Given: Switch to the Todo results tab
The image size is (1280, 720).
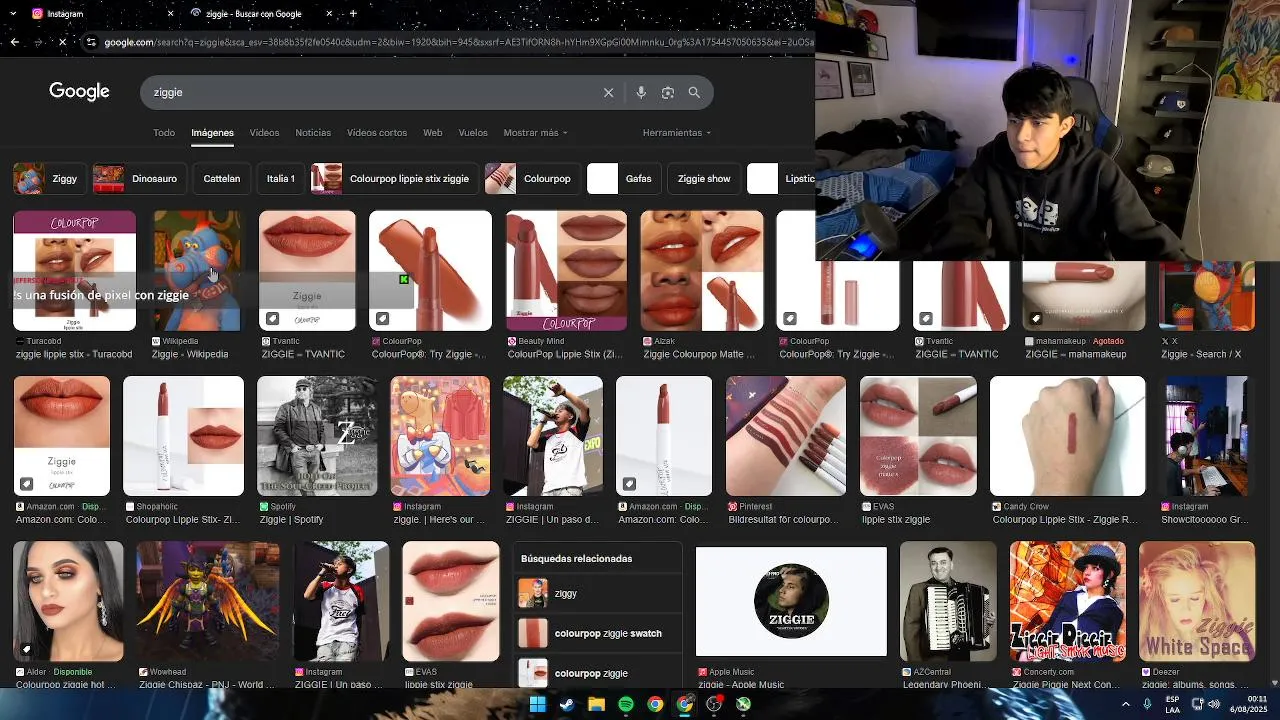Looking at the screenshot, I should 164,133.
